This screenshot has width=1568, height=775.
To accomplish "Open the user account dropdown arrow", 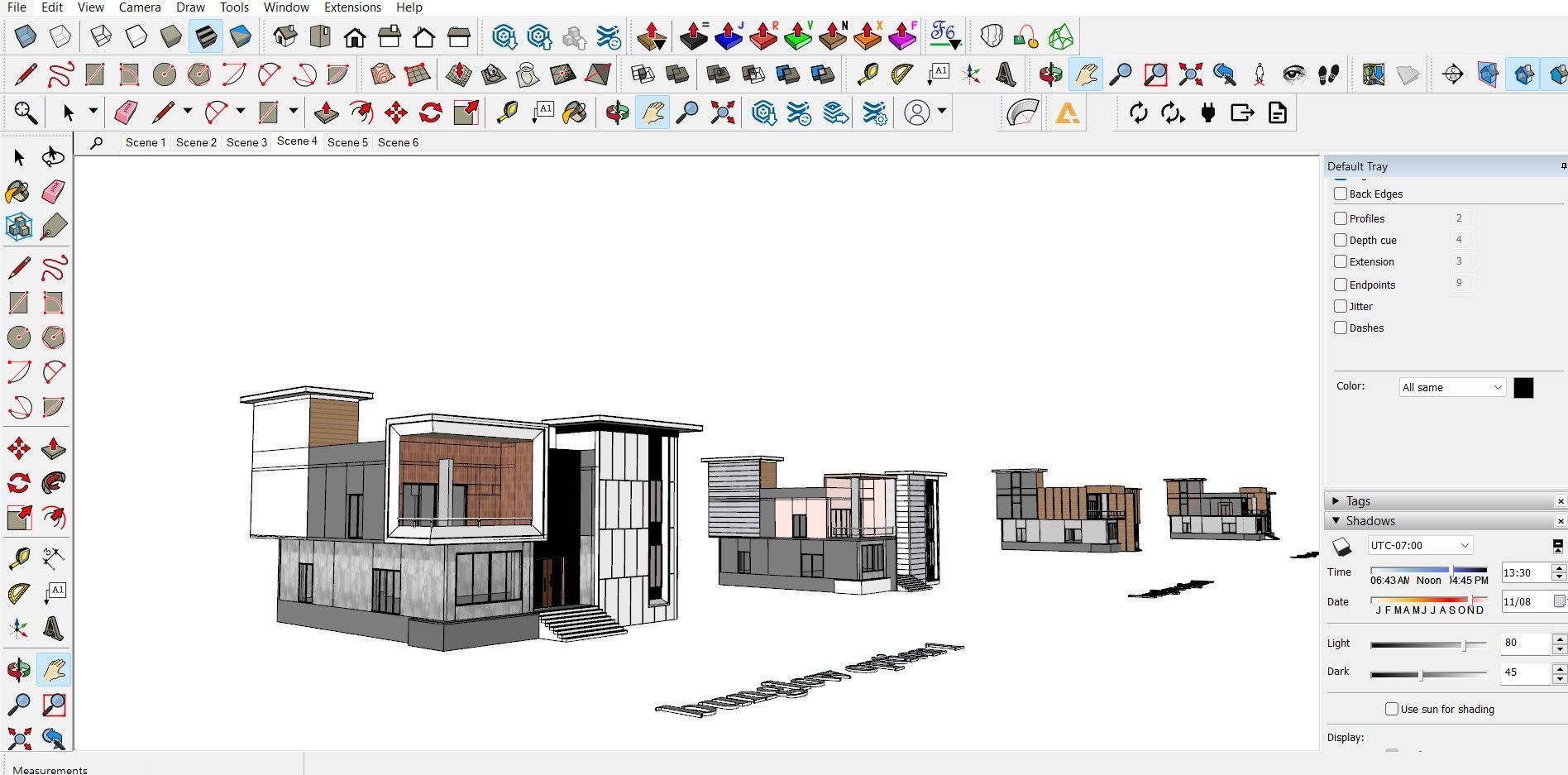I will [942, 111].
